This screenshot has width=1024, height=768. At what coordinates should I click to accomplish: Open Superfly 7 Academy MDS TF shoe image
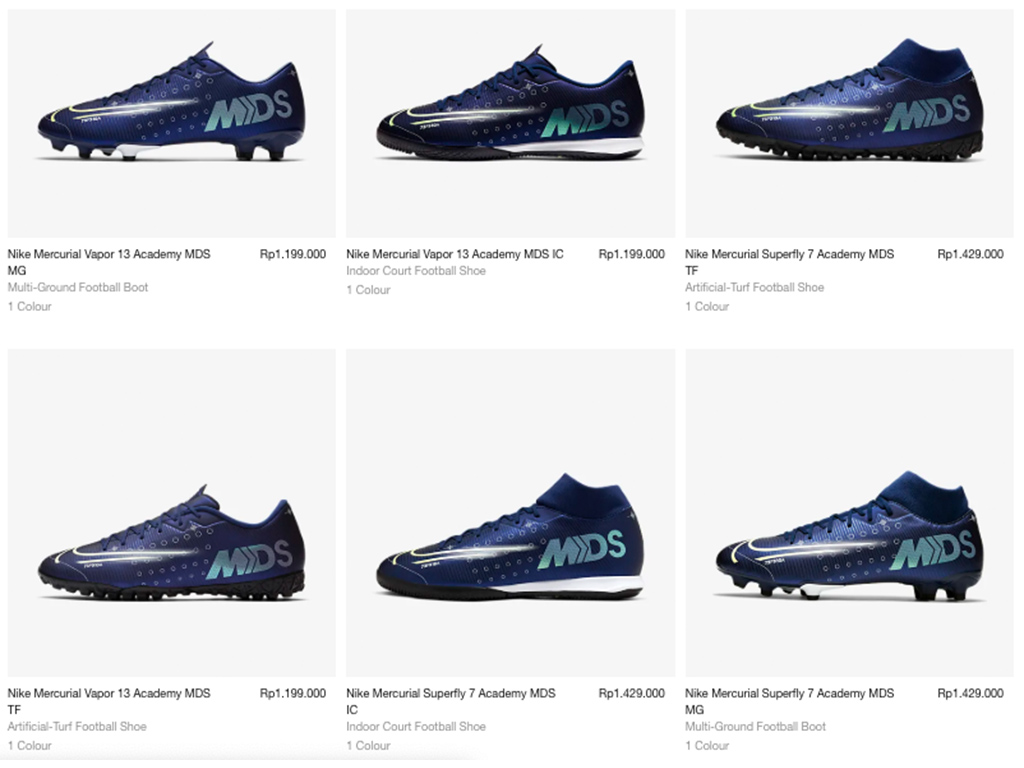click(x=850, y=123)
